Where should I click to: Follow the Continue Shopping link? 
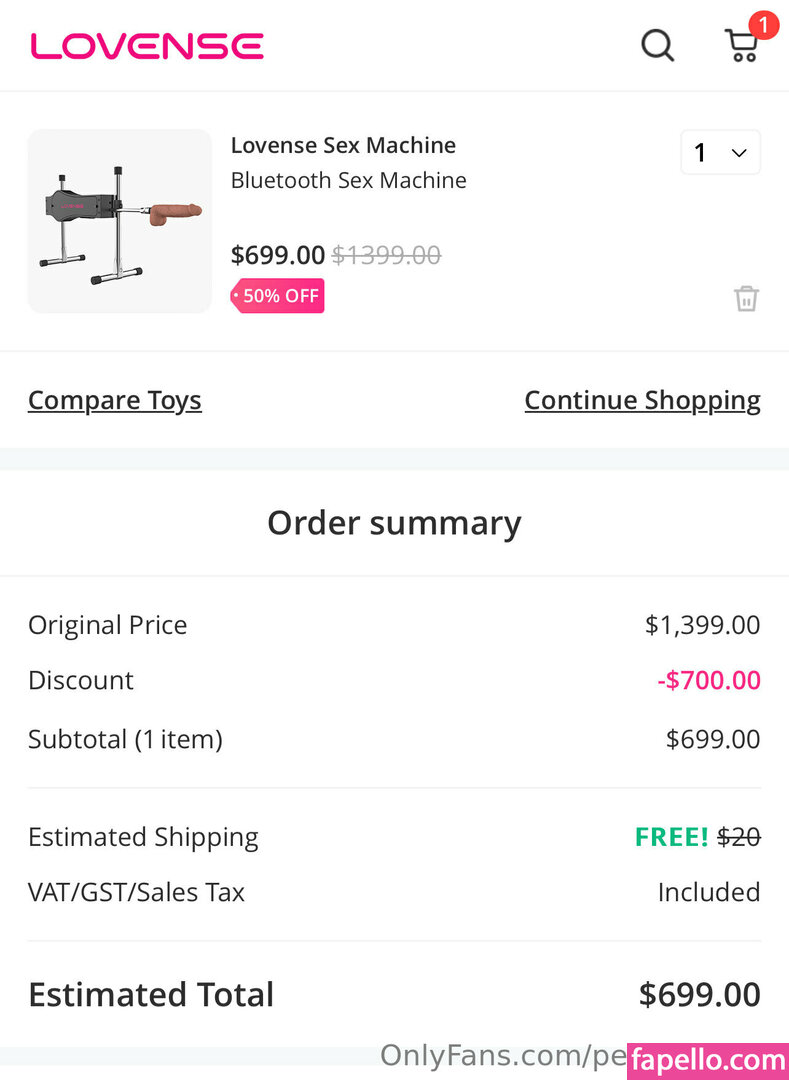click(x=642, y=400)
